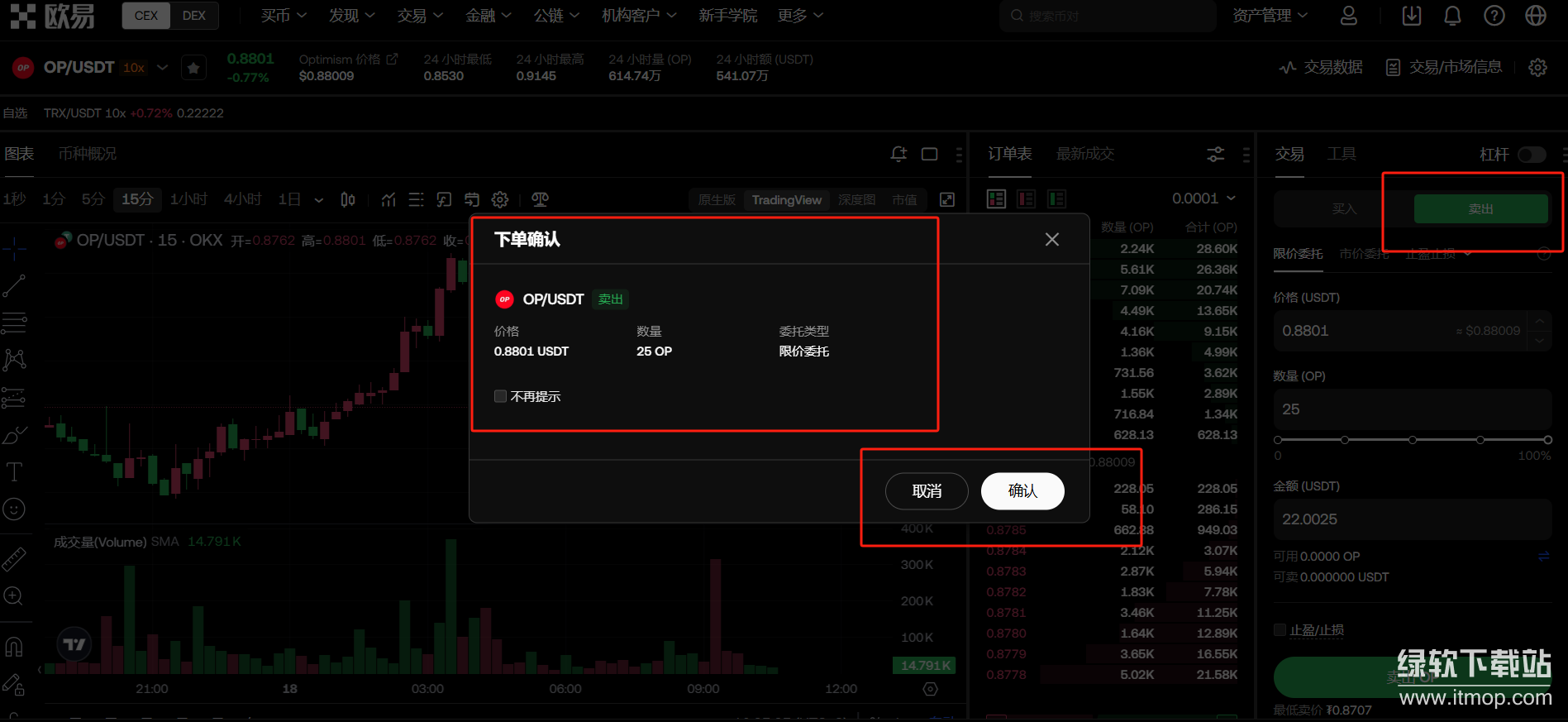Enable the 止盈/止损 checkbox
Viewport: 1568px width, 722px height.
click(x=1280, y=630)
